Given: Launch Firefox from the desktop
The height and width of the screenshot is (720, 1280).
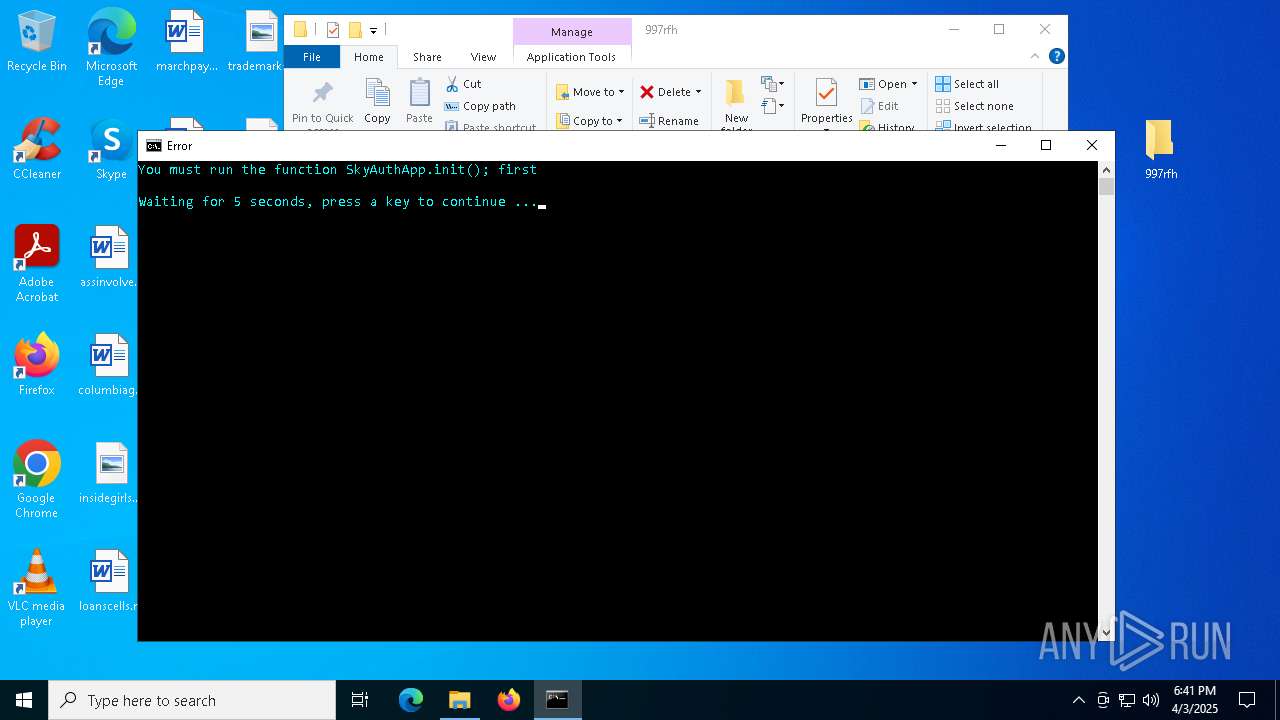Looking at the screenshot, I should click(37, 366).
